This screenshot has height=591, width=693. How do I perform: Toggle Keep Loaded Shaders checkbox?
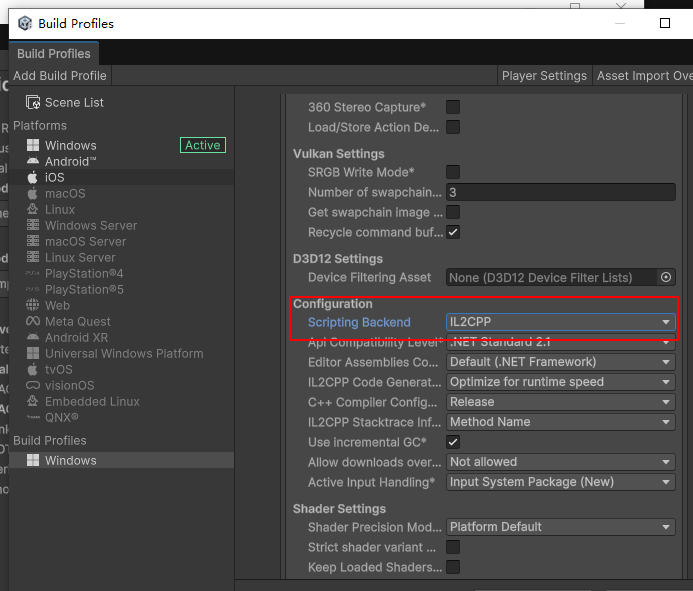[x=453, y=567]
